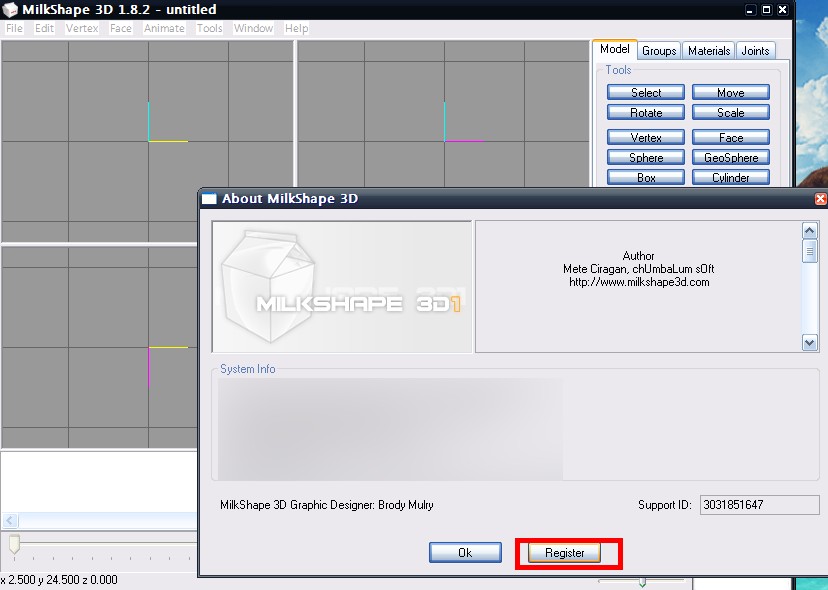Pick the Scale tool
Screen dimensions: 828x590
(730, 113)
